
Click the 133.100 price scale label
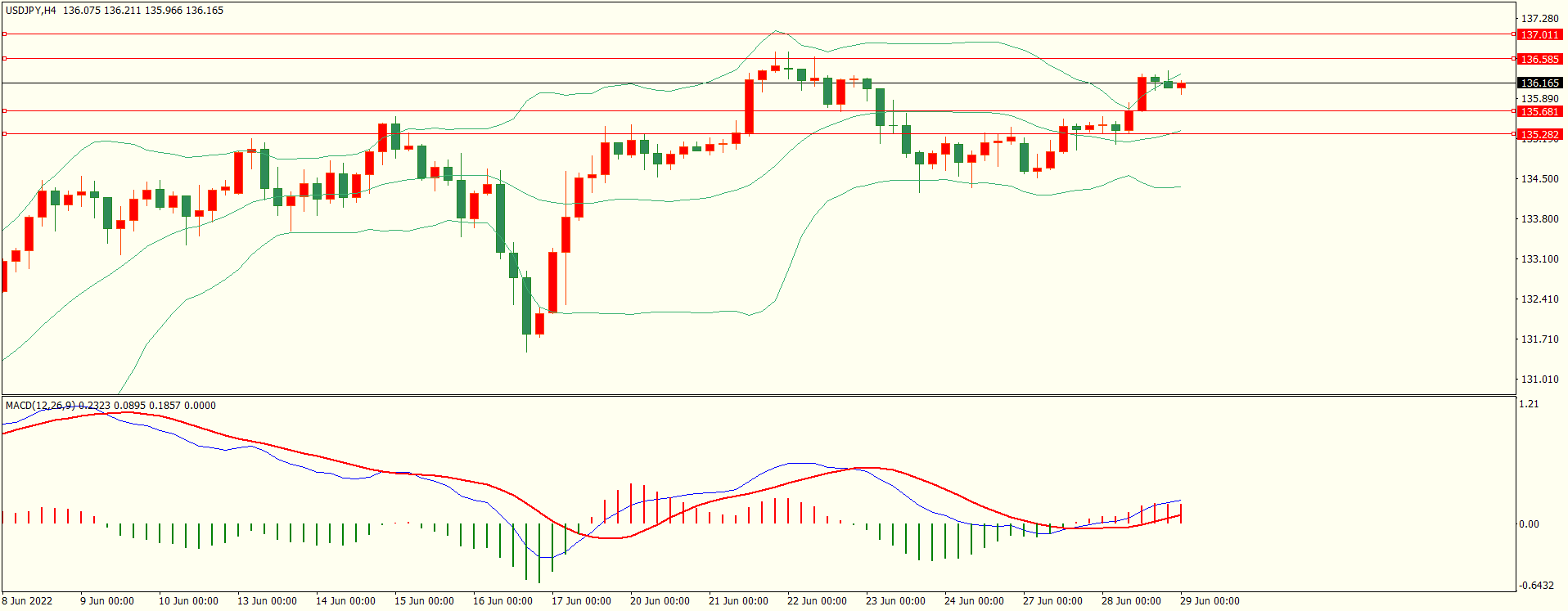pyautogui.click(x=1539, y=259)
